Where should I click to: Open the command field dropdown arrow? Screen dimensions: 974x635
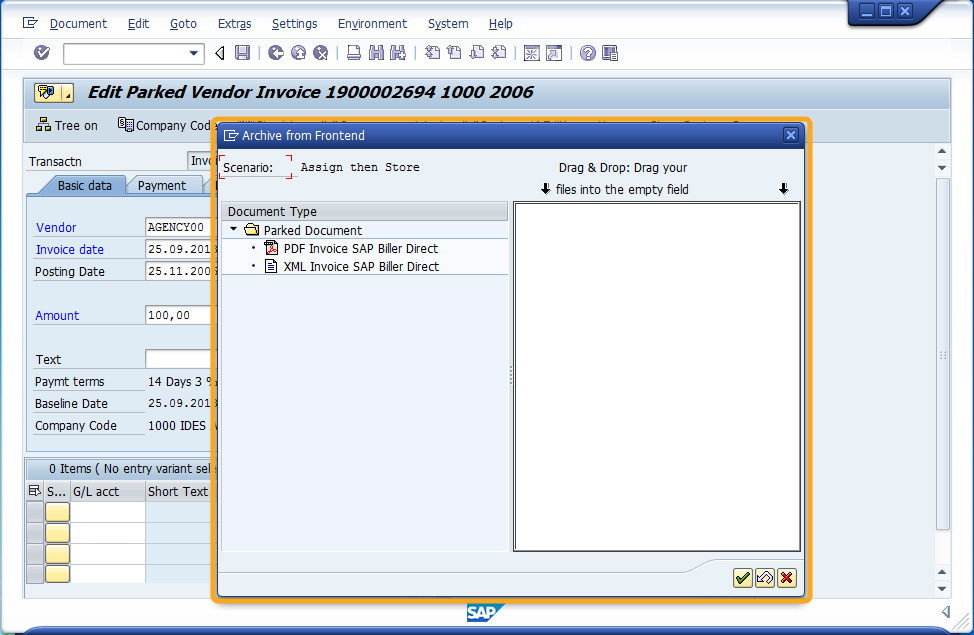coord(194,53)
